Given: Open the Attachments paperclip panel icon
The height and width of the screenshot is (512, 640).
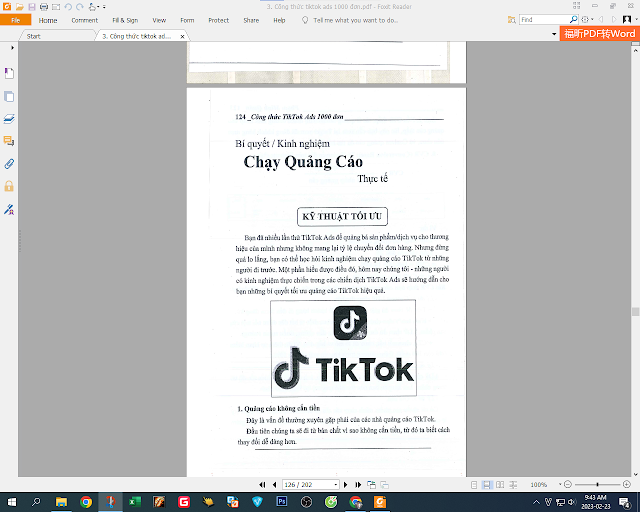Looking at the screenshot, I should click(9, 164).
